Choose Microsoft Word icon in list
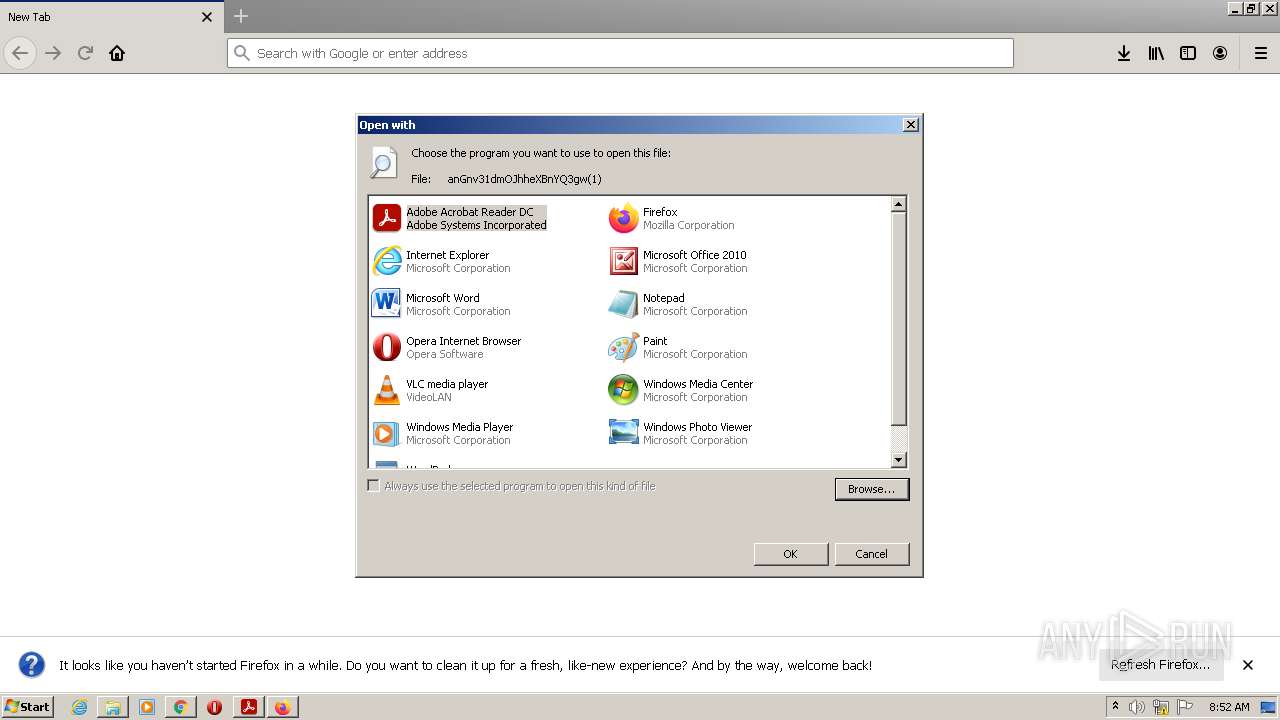1280x720 pixels. 386,304
